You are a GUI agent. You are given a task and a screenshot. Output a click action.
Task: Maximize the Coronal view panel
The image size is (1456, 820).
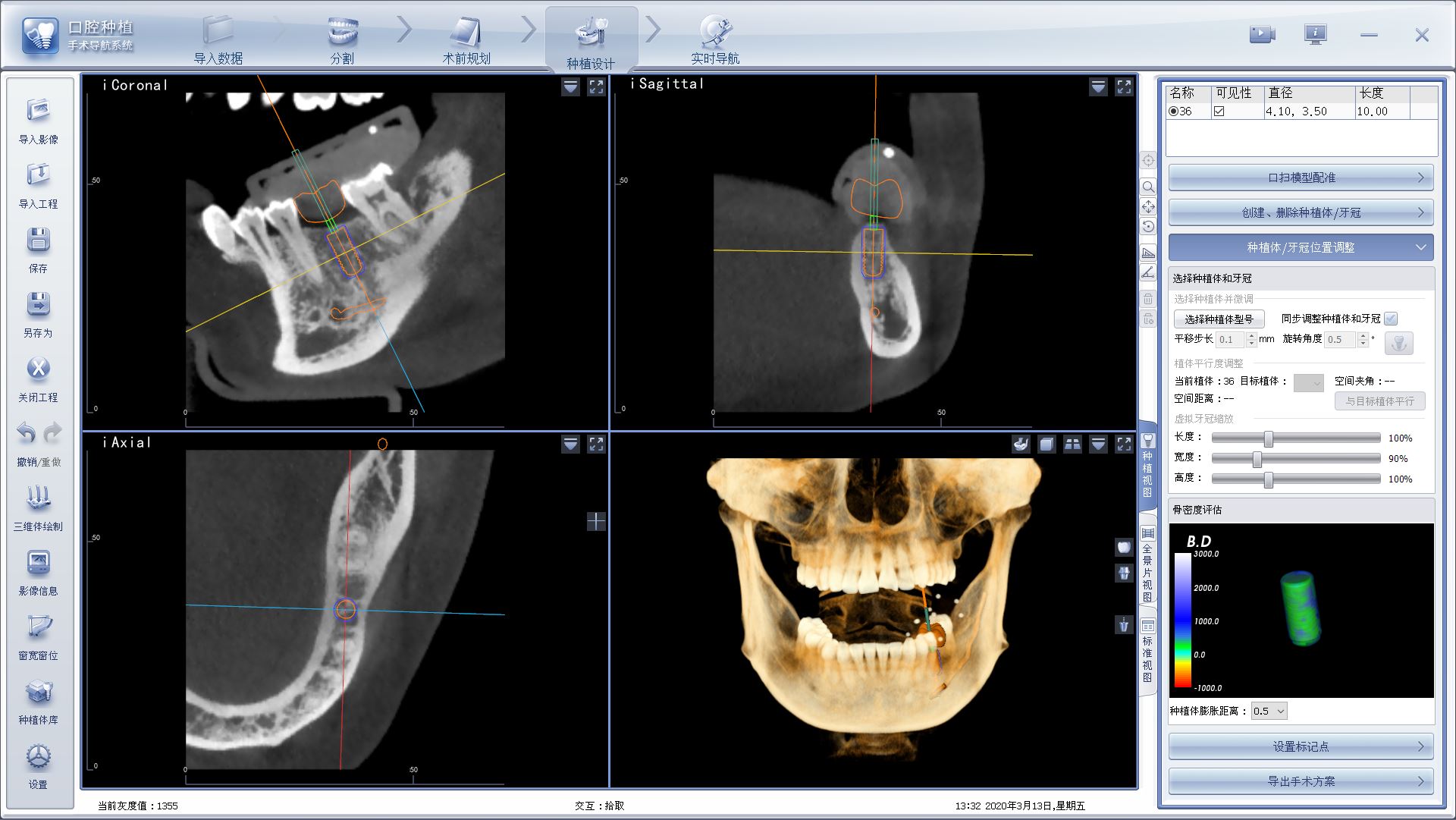(596, 87)
